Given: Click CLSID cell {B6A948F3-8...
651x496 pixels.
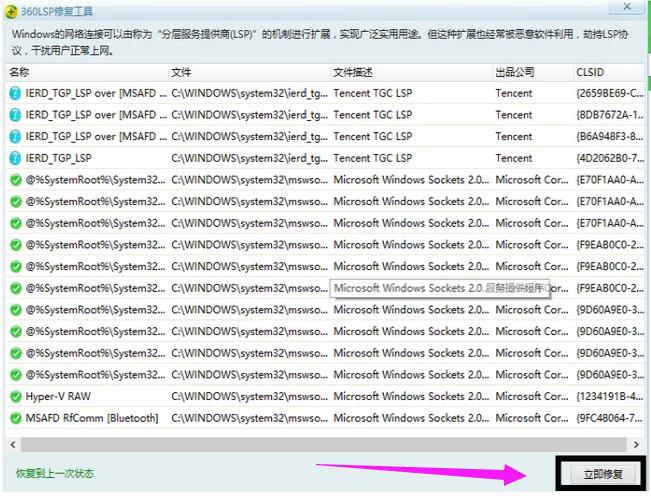Looking at the screenshot, I should click(x=610, y=136).
